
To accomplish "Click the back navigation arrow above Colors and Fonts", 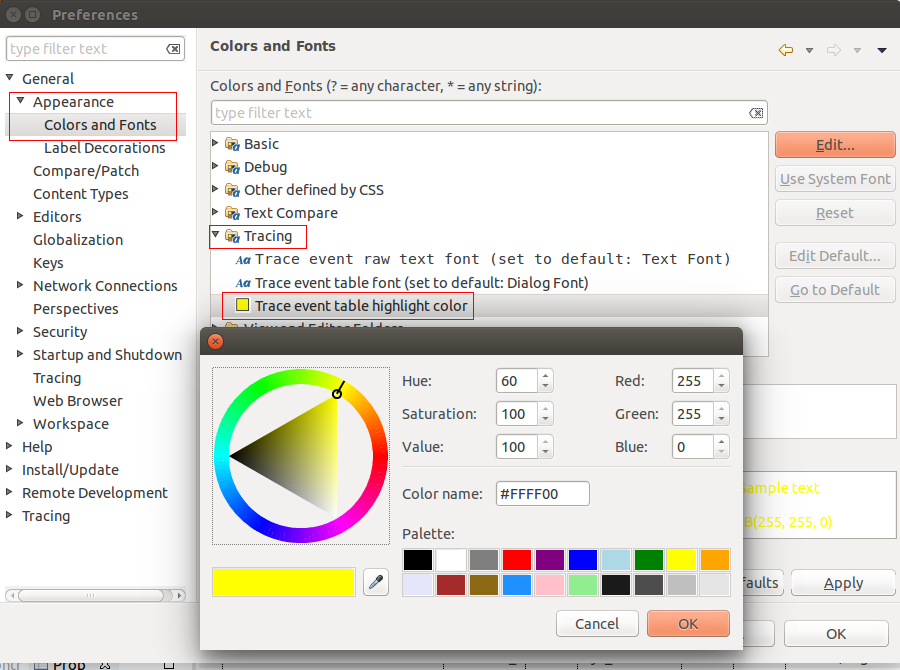I will [785, 48].
